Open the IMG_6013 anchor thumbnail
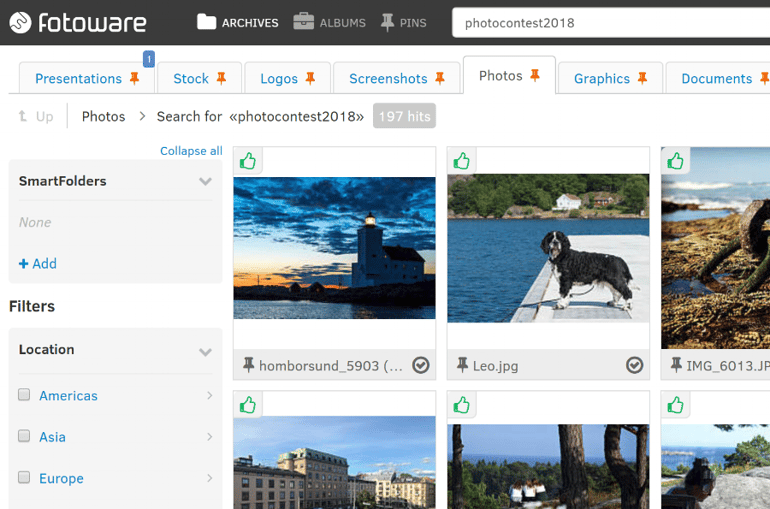770x509 pixels. tap(715, 248)
